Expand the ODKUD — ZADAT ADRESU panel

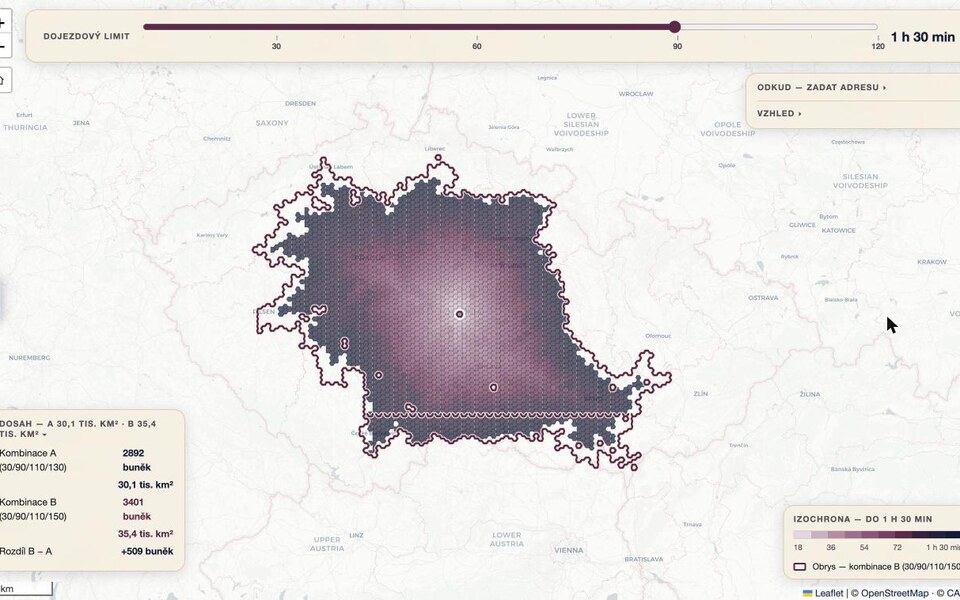822,88
